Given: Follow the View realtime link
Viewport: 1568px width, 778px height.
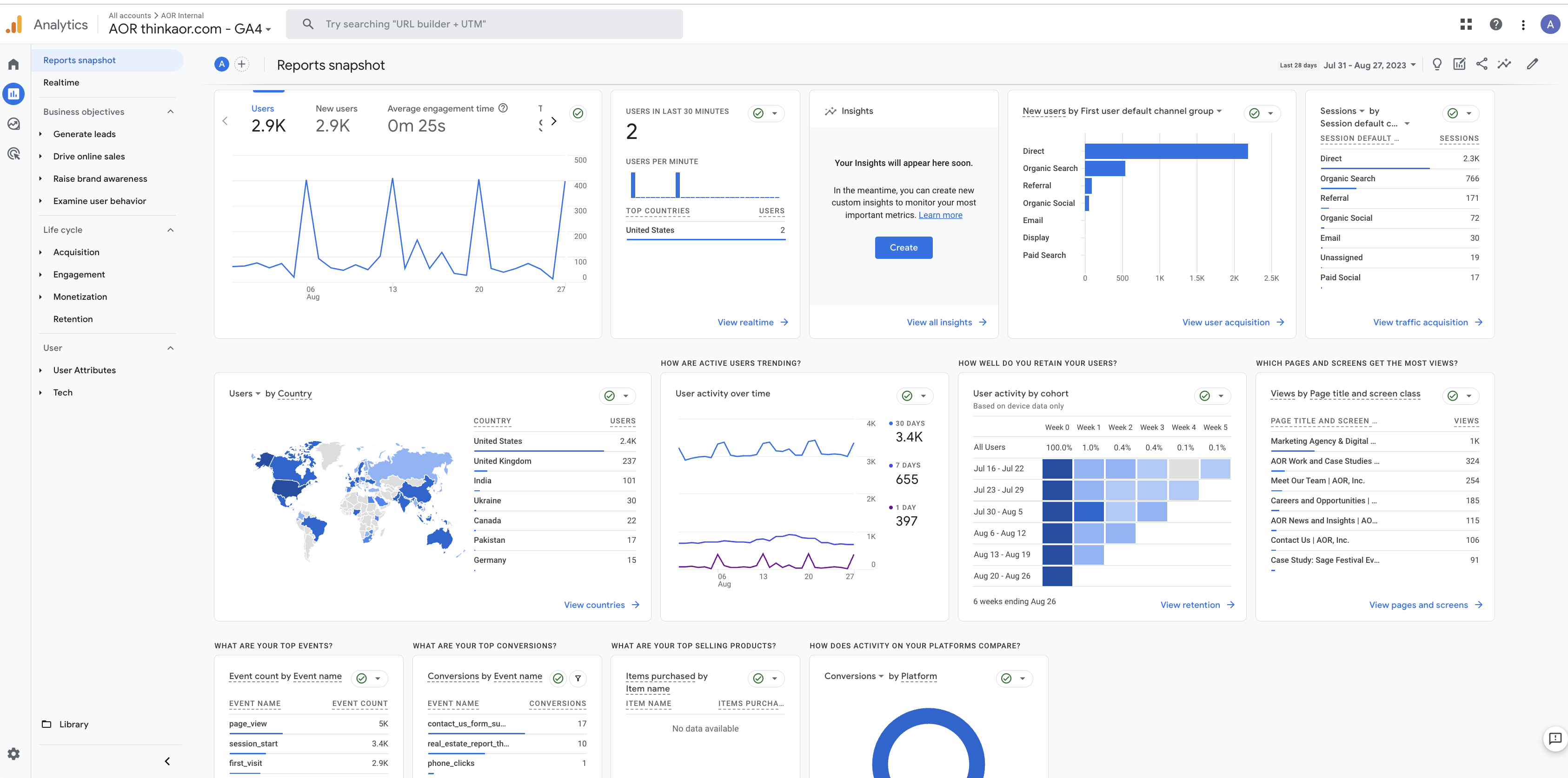Looking at the screenshot, I should click(752, 323).
